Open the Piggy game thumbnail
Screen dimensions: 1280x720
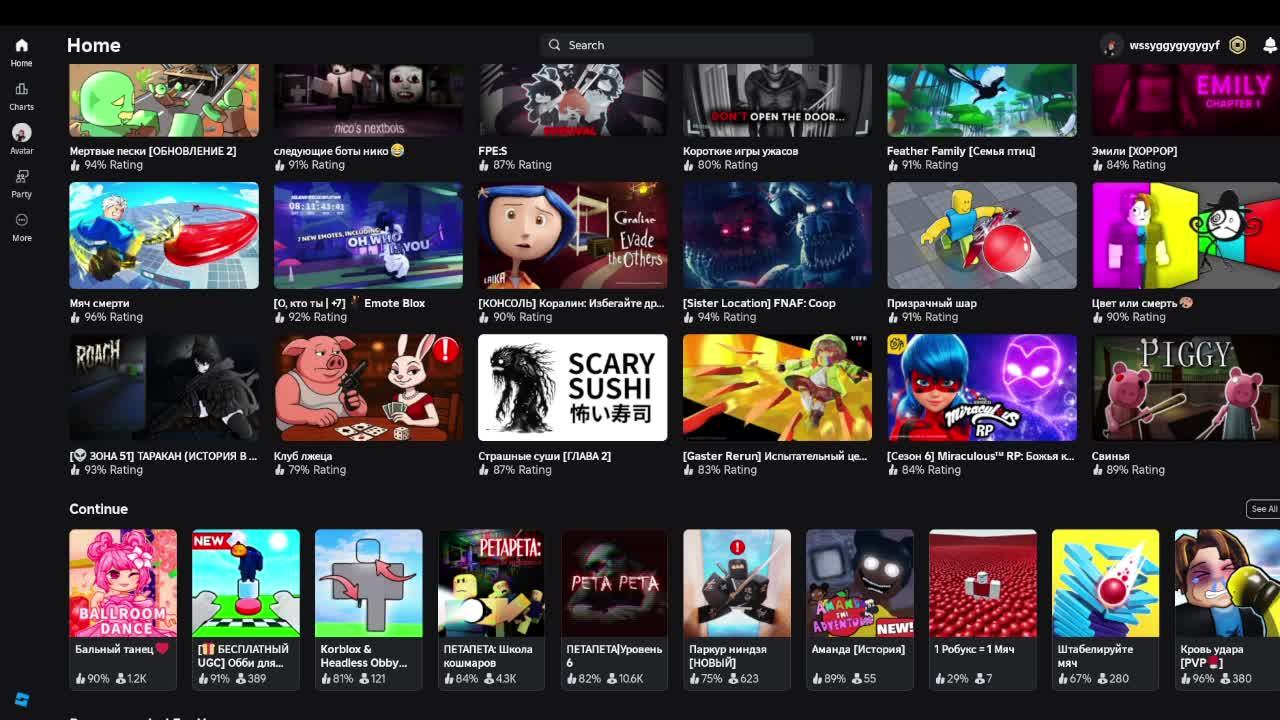coord(1186,387)
